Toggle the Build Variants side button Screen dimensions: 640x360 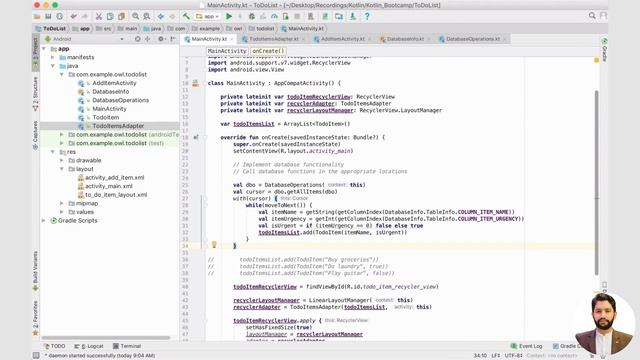36,271
